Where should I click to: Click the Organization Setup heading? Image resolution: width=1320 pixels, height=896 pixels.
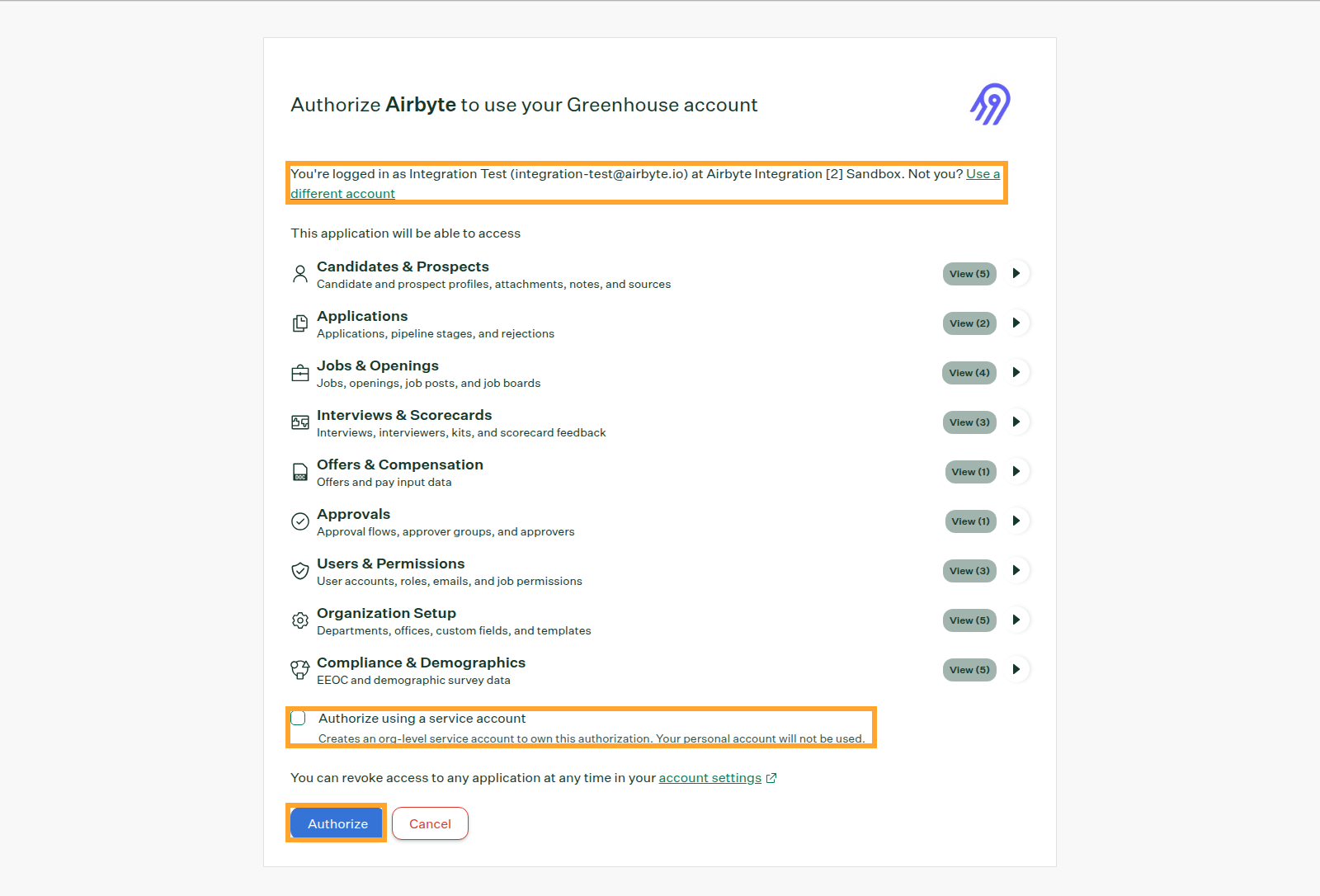[386, 613]
